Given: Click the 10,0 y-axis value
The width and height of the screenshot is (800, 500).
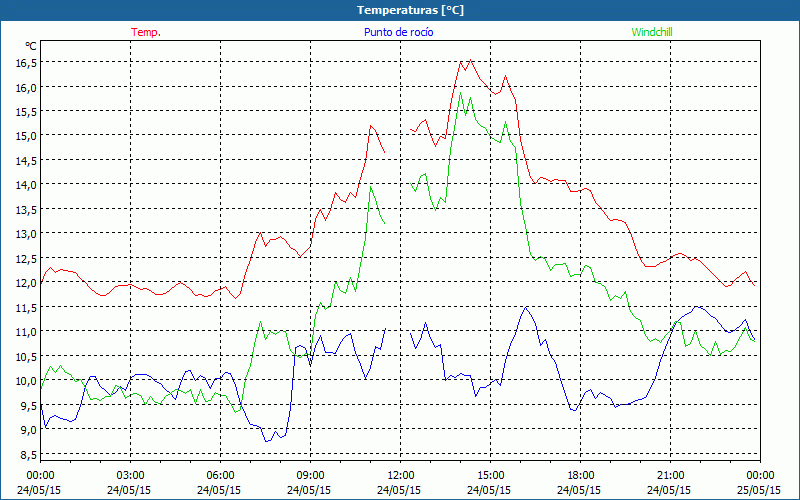Looking at the screenshot, I should pos(27,381).
